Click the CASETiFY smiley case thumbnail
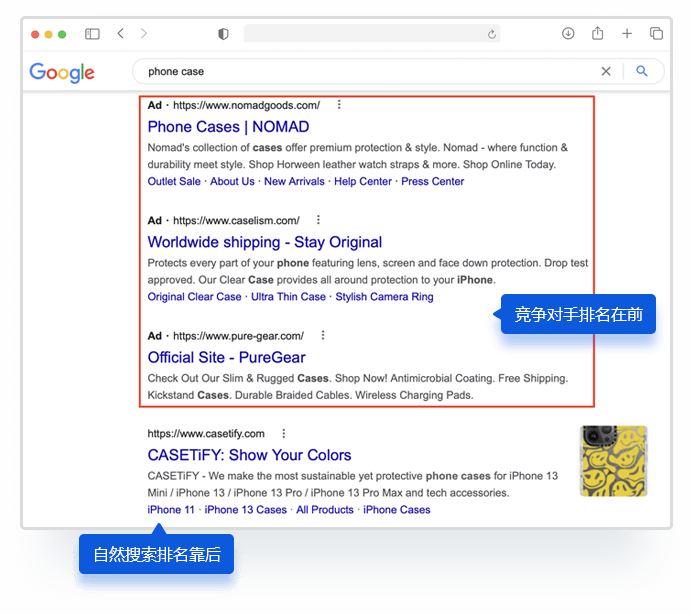Image resolution: width=693 pixels, height=614 pixels. (613, 461)
